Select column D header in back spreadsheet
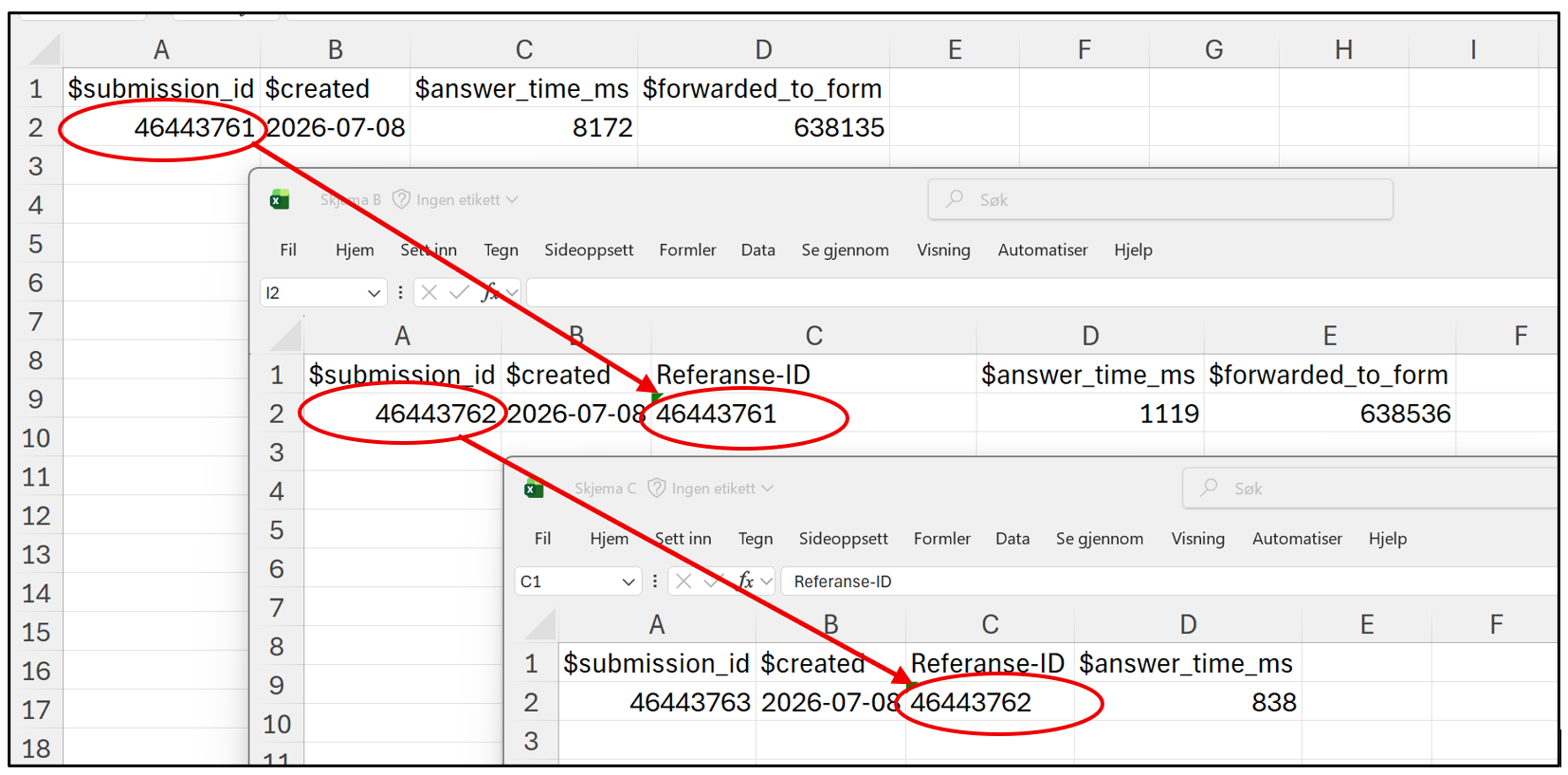 point(763,49)
